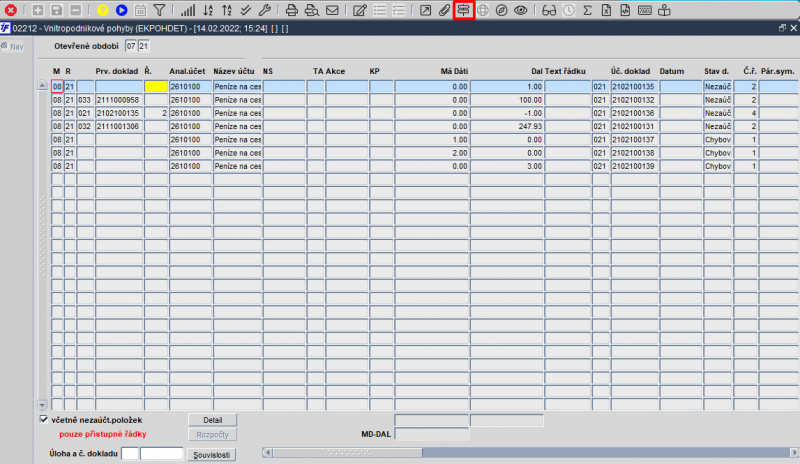Click the Excel export icon

(x=606, y=10)
